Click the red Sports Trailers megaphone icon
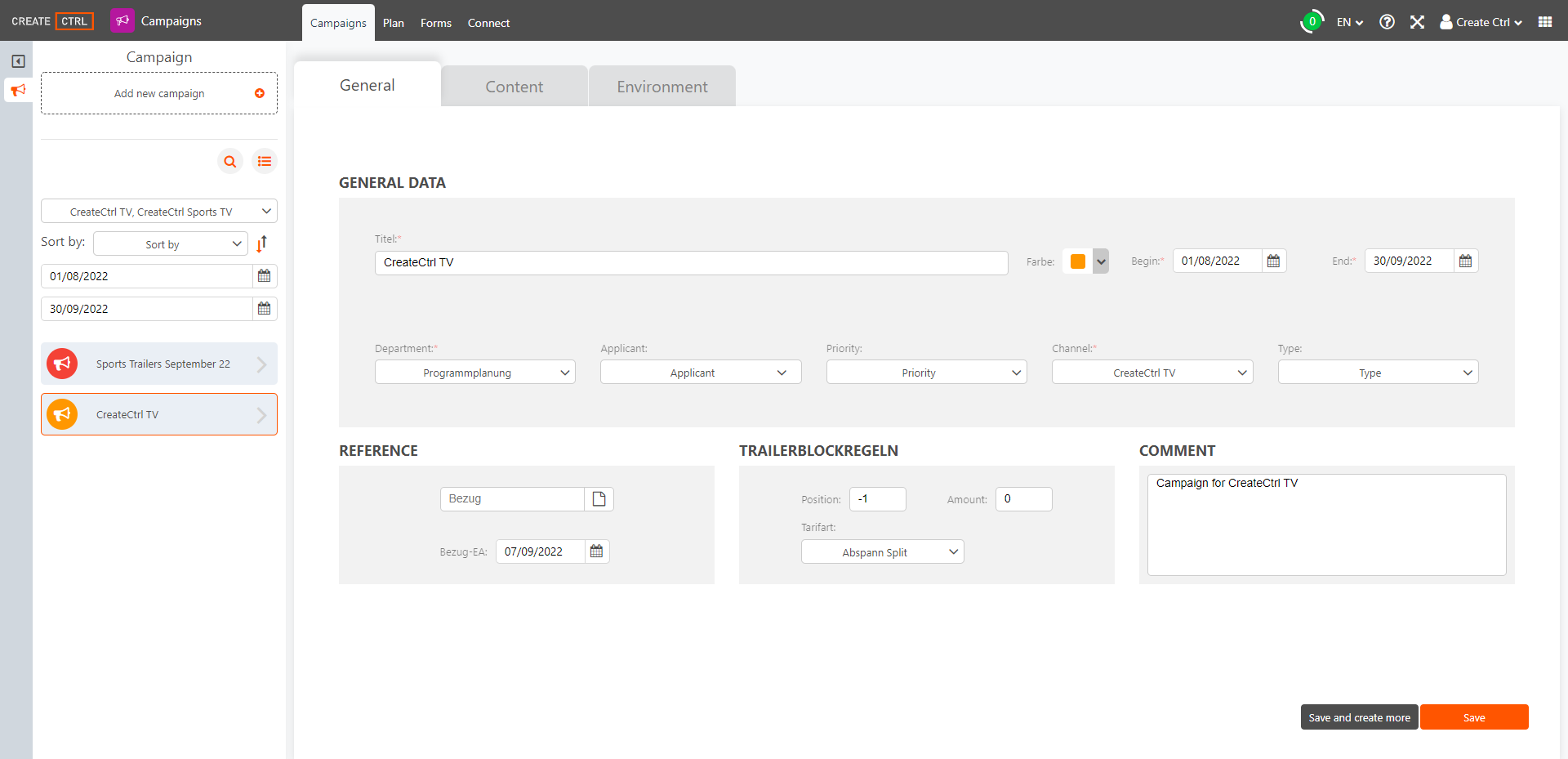The width and height of the screenshot is (1568, 759). coord(62,364)
